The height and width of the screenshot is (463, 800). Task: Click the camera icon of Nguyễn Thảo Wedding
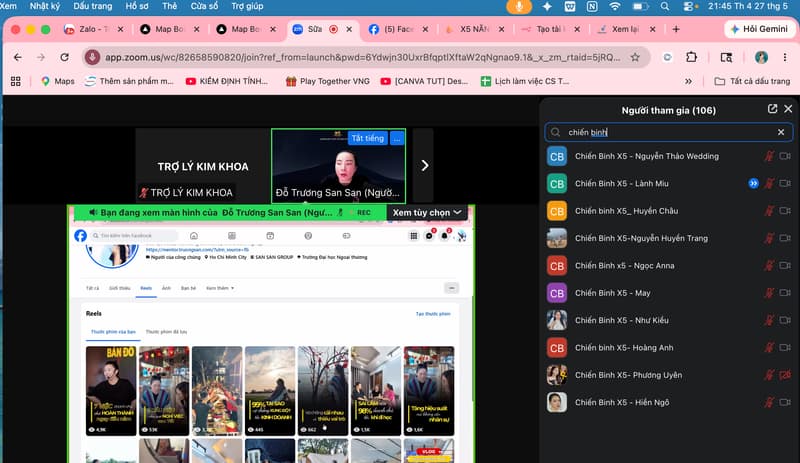point(785,156)
